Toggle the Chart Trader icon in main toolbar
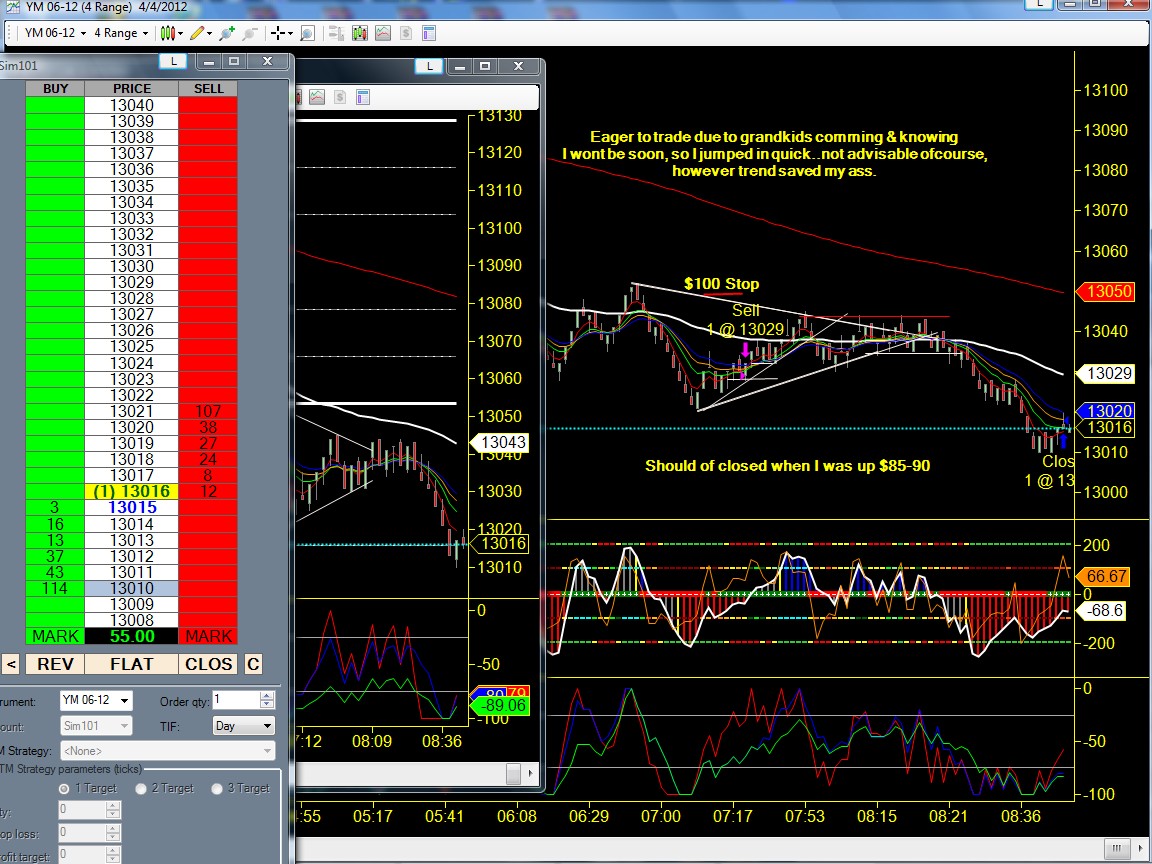Screen dimensions: 1152x864 point(336,33)
